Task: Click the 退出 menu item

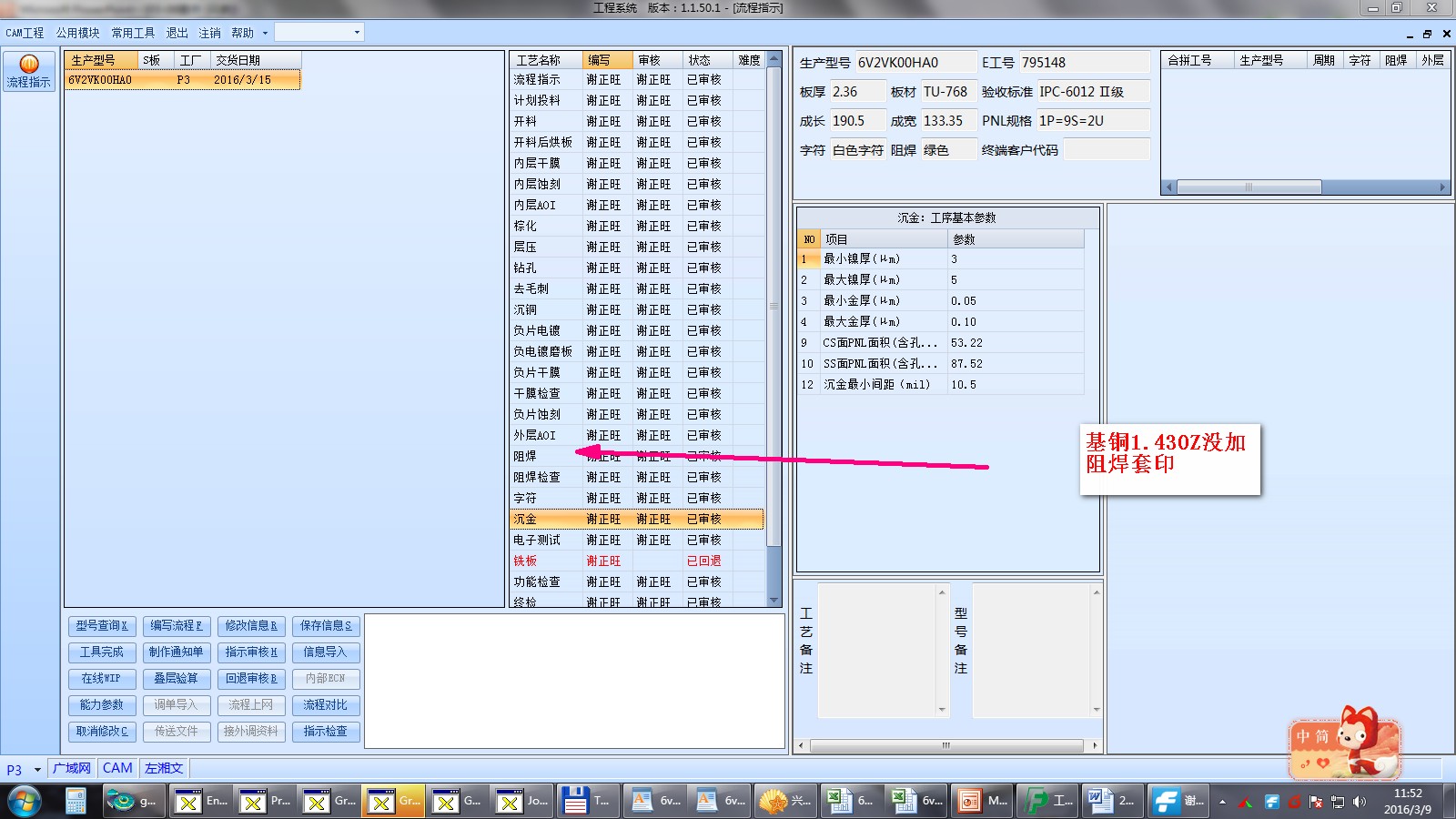Action: point(177,33)
